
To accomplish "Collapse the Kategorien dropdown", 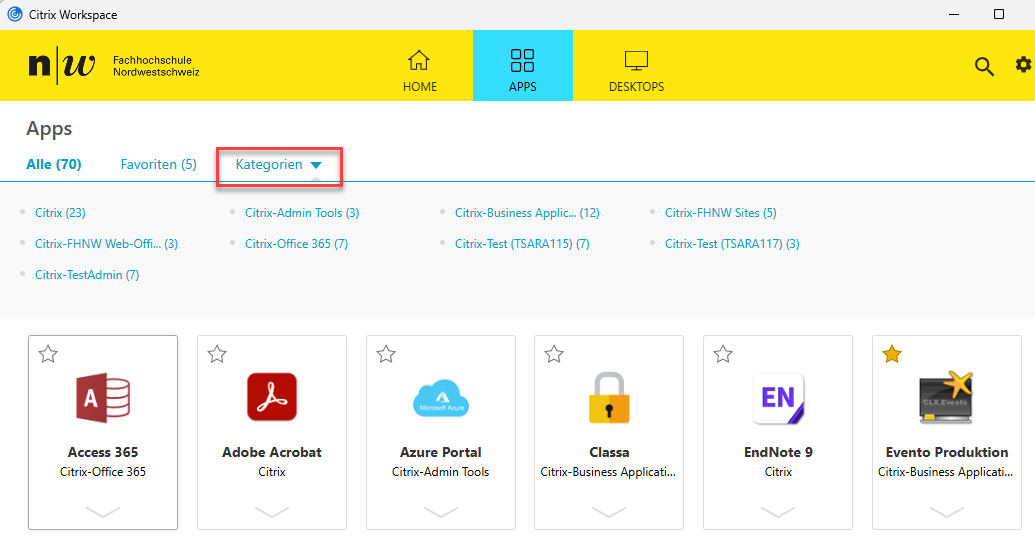I will pyautogui.click(x=279, y=165).
